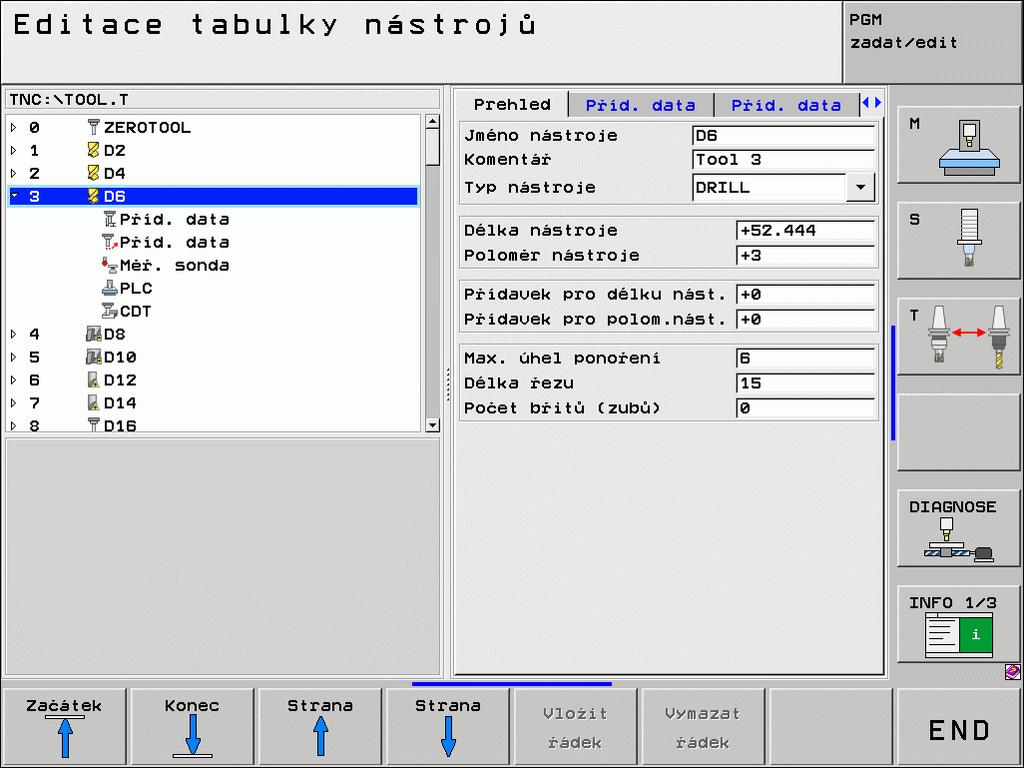Click the icon of second Příd. data child
The width and height of the screenshot is (1024, 768).
click(110, 242)
